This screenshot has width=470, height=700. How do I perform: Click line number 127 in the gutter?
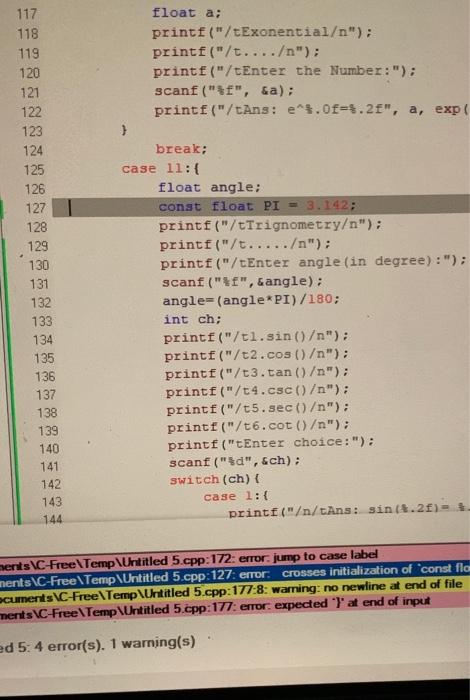point(36,208)
